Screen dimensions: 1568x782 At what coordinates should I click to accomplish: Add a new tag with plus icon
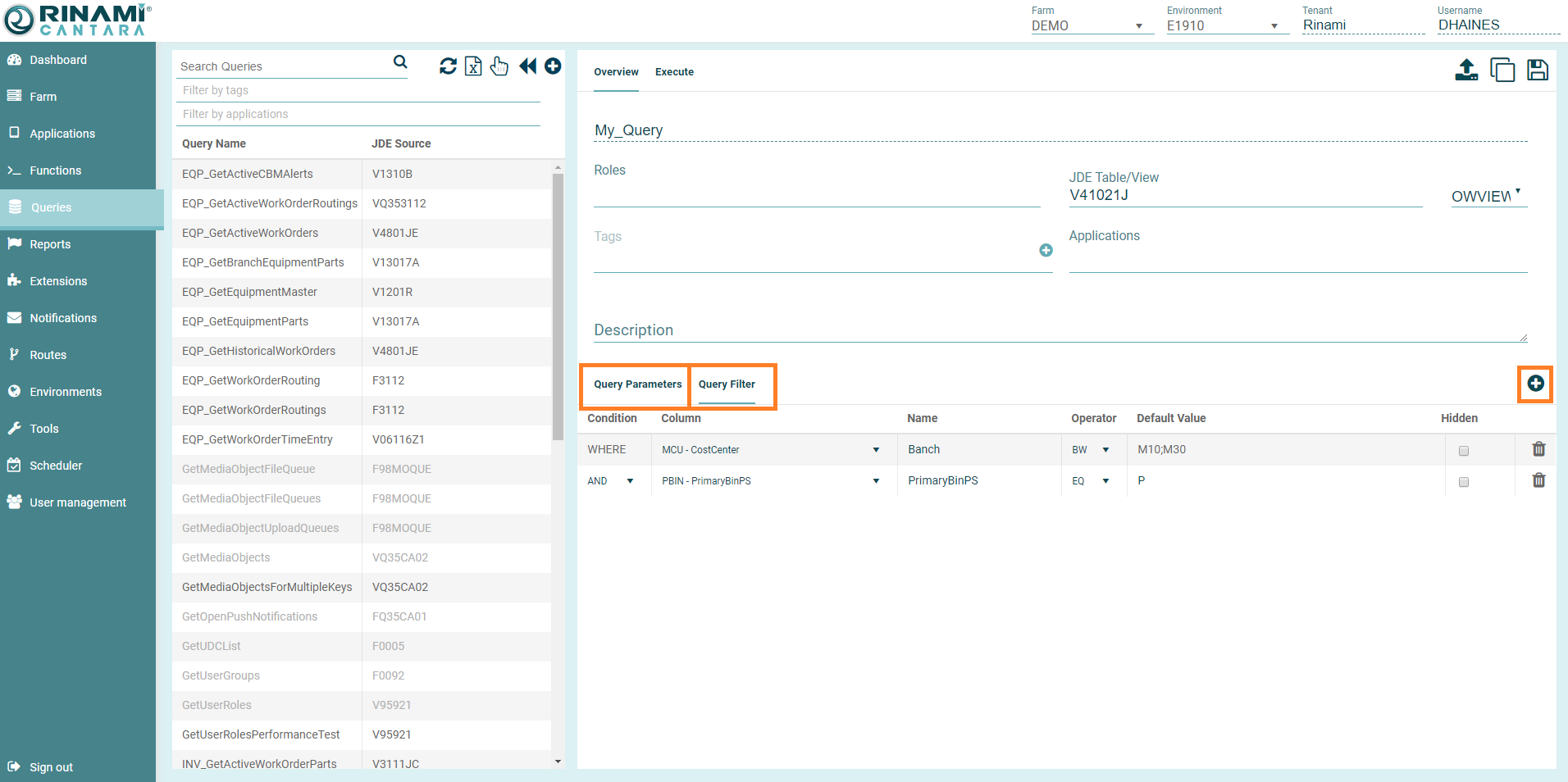click(1046, 251)
